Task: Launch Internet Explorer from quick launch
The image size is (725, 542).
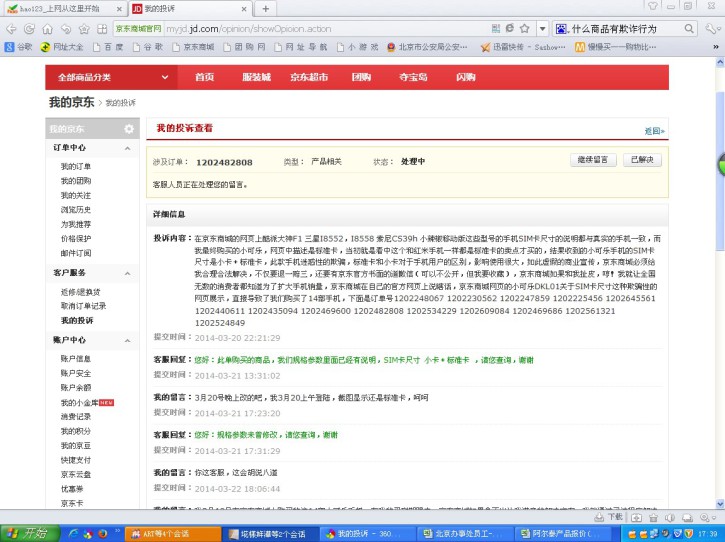Action: [73, 533]
